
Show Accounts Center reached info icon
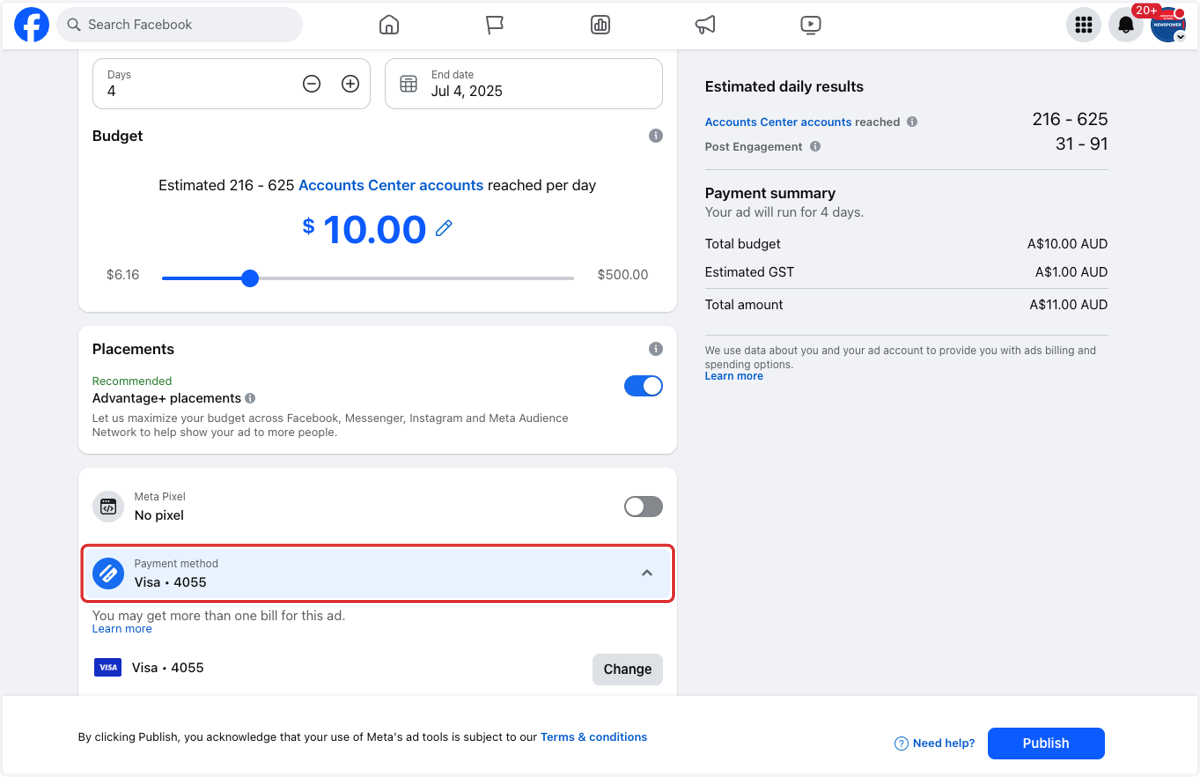click(911, 122)
